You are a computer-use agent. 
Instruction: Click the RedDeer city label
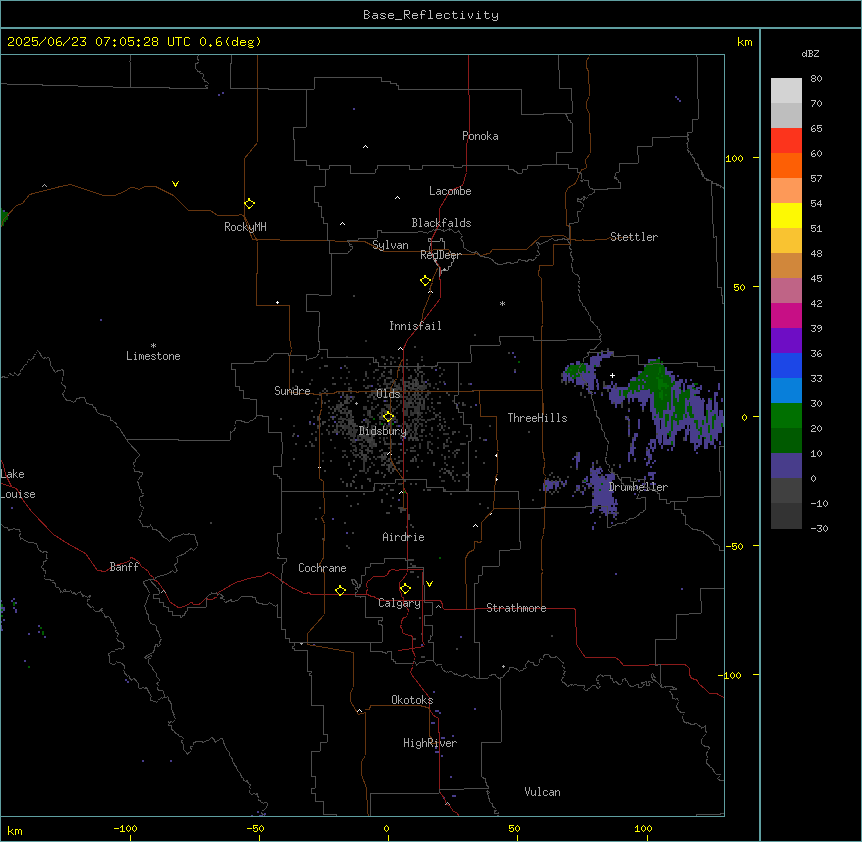(440, 255)
